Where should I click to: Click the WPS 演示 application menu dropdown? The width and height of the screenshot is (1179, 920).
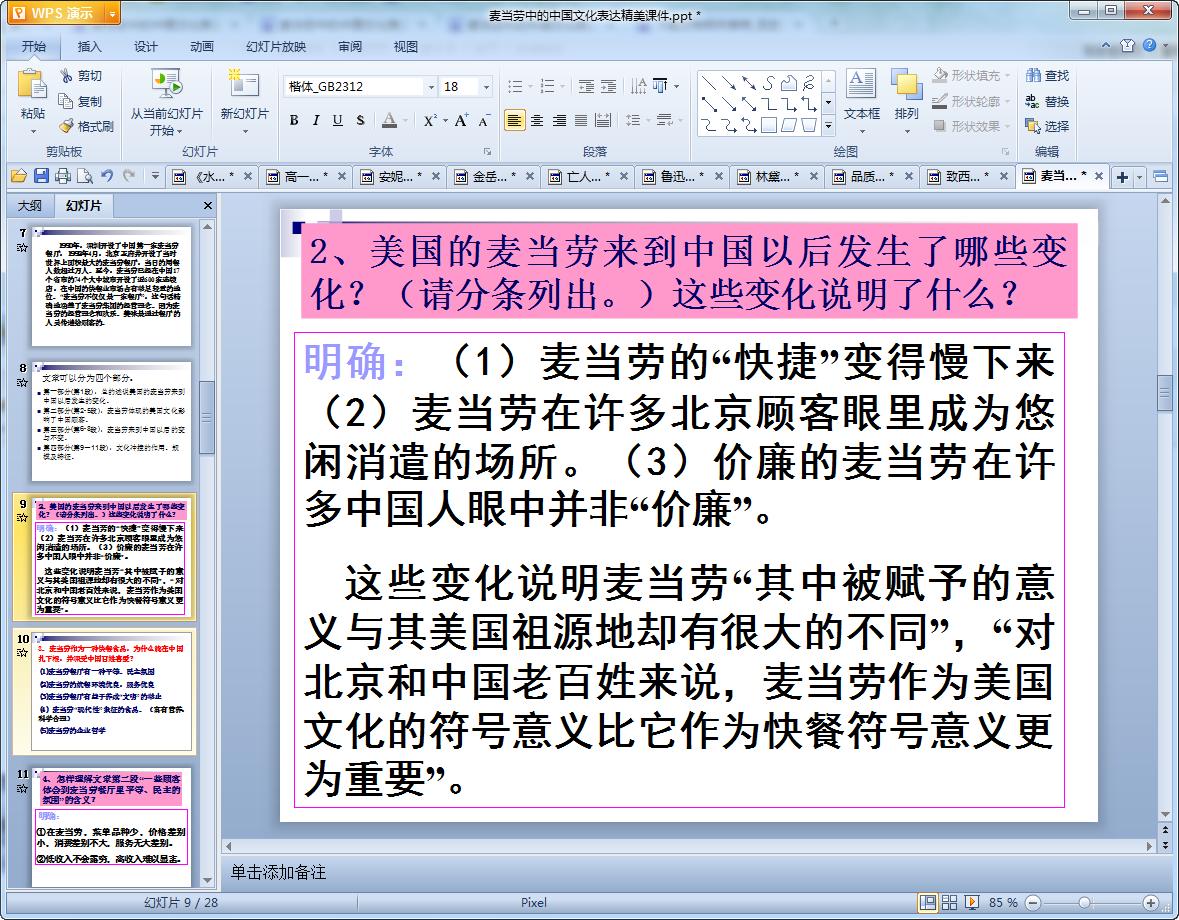click(112, 13)
